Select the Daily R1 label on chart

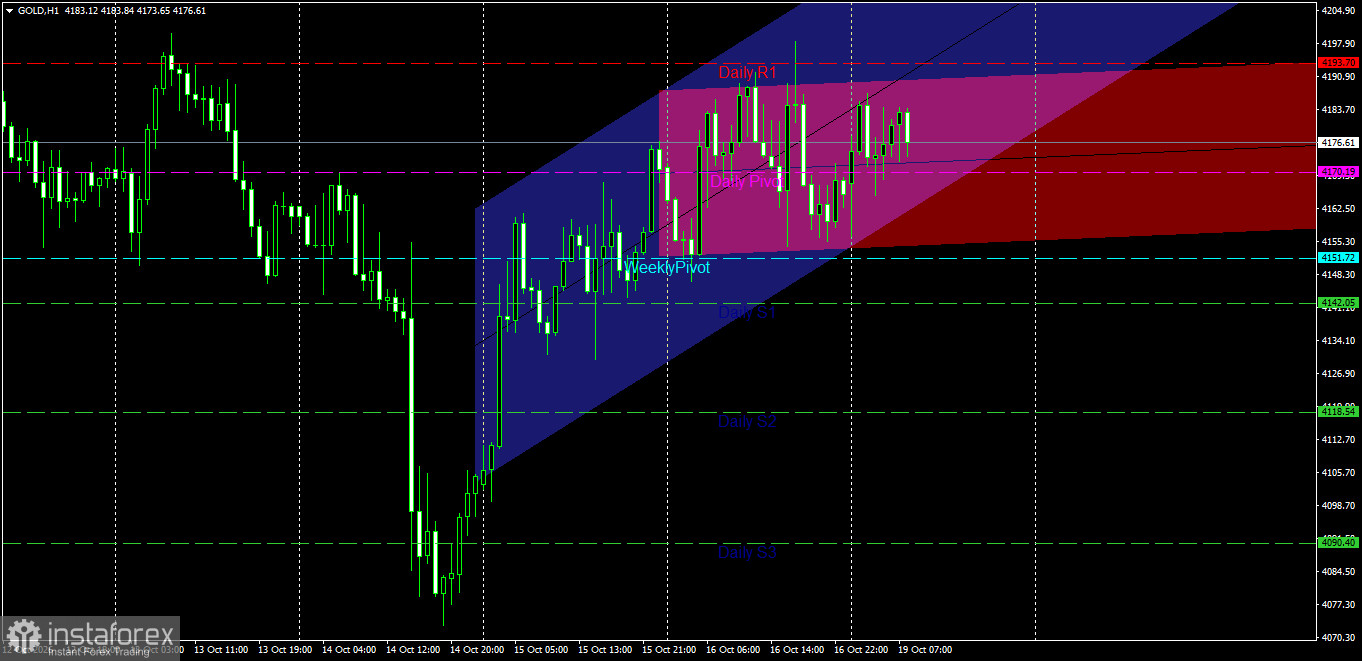[x=748, y=73]
